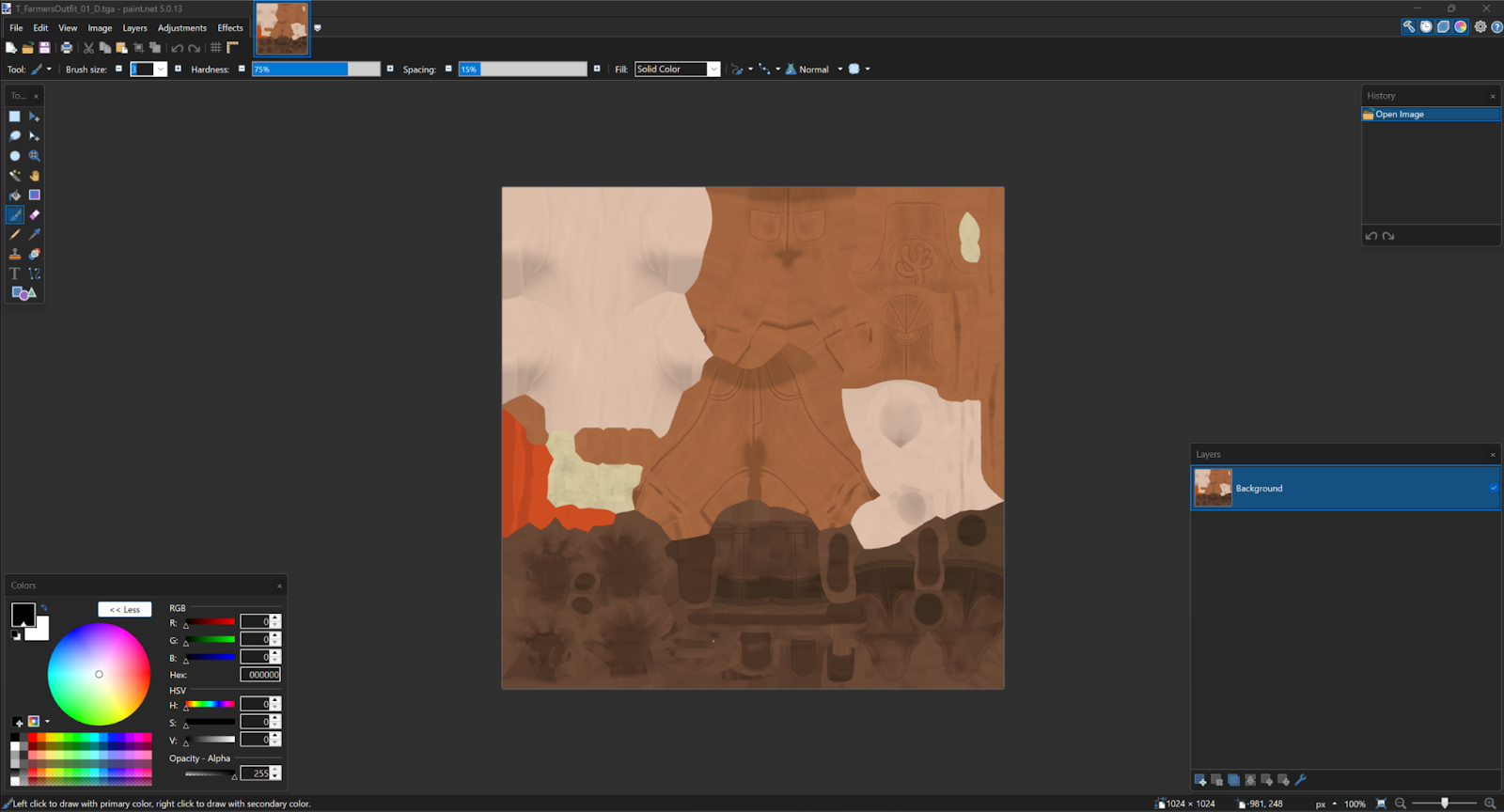
Task: Click the Open folder icon in toolbar
Action: click(27, 48)
